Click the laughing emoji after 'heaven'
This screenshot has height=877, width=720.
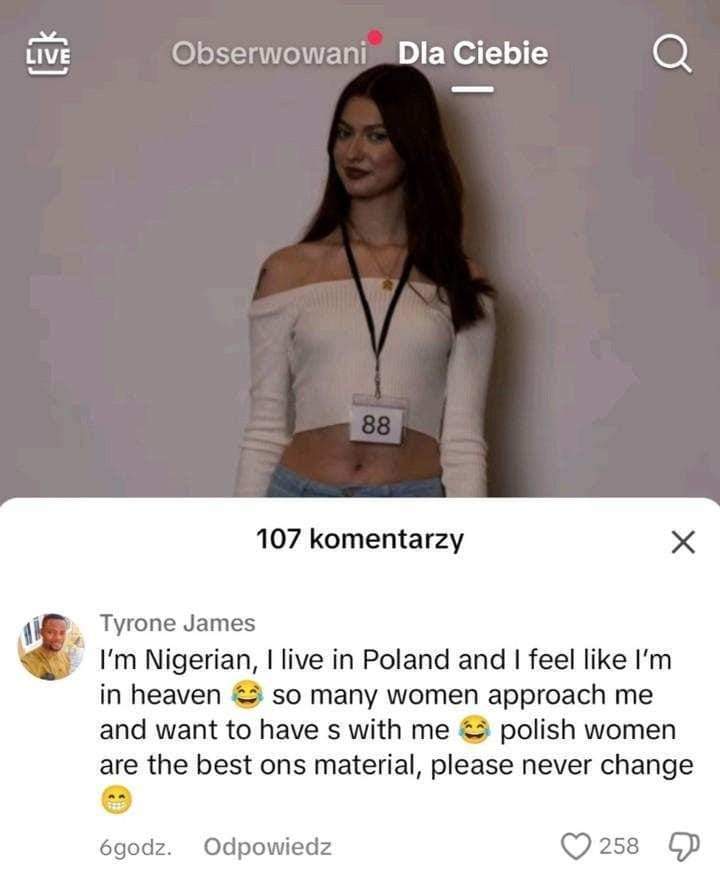click(x=247, y=695)
